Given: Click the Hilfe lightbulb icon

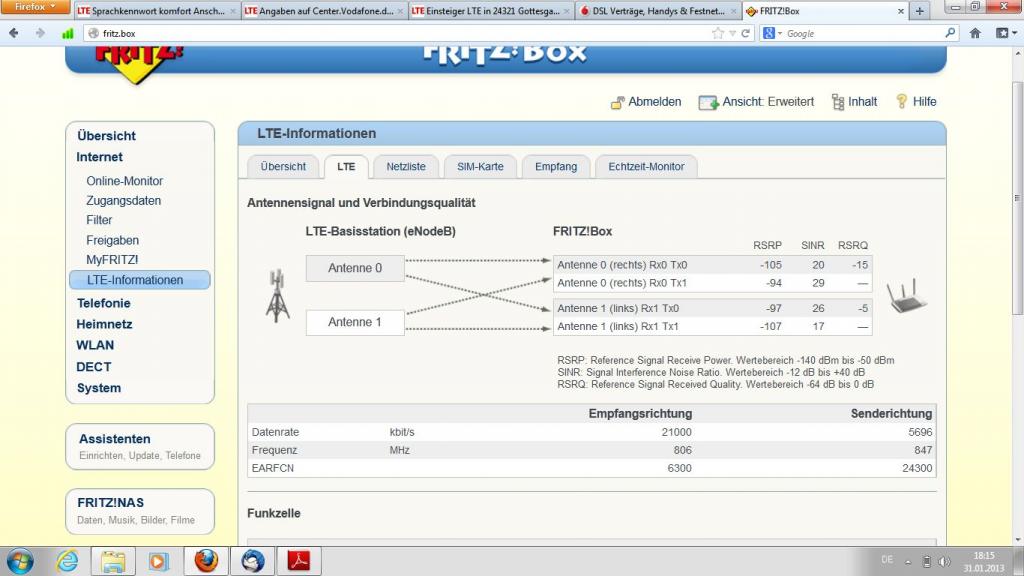Looking at the screenshot, I should (x=902, y=101).
